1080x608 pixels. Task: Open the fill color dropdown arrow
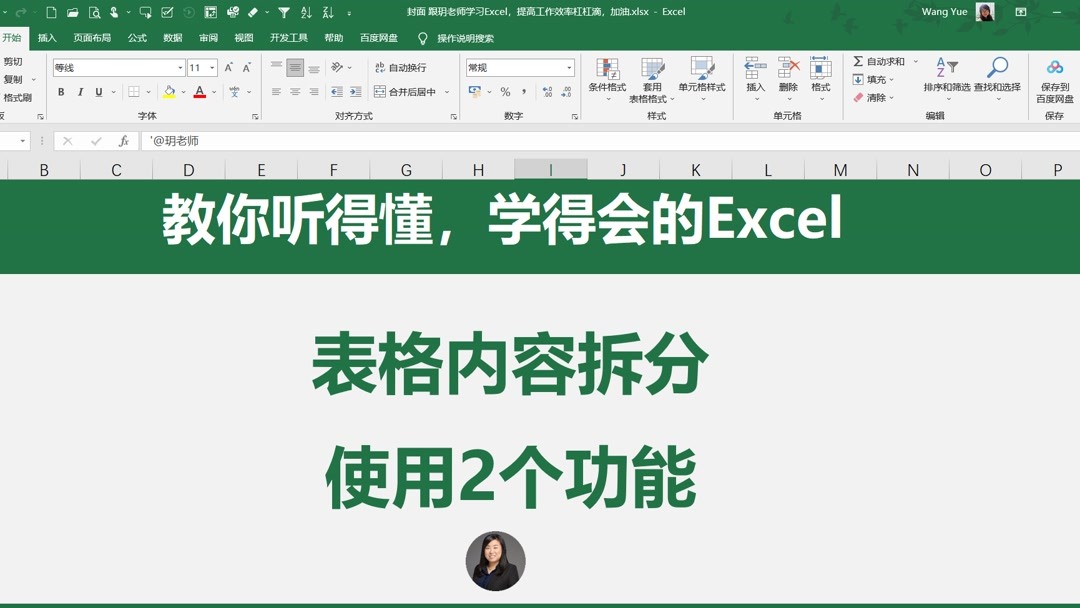183,93
